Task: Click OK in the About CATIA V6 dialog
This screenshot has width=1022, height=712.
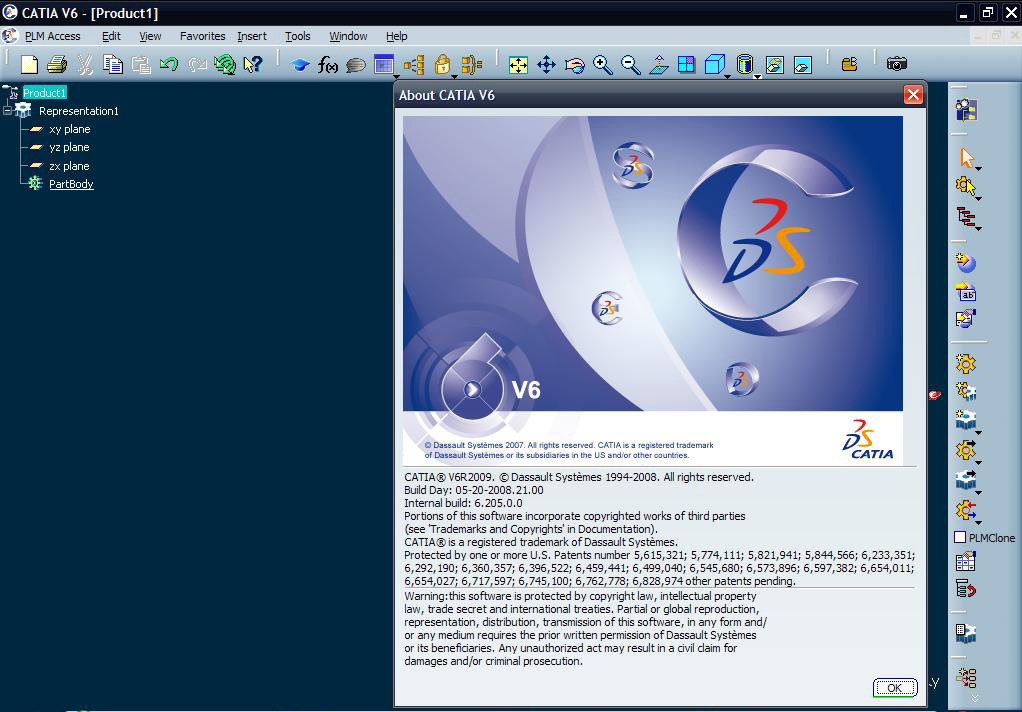Action: tap(895, 687)
